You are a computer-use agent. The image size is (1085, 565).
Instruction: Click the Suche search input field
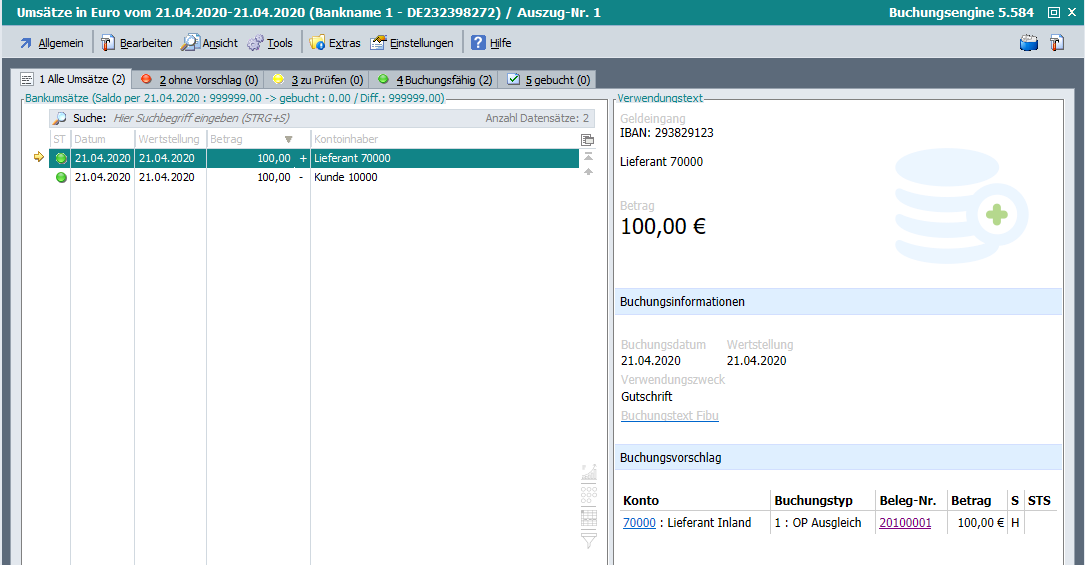tap(290, 118)
